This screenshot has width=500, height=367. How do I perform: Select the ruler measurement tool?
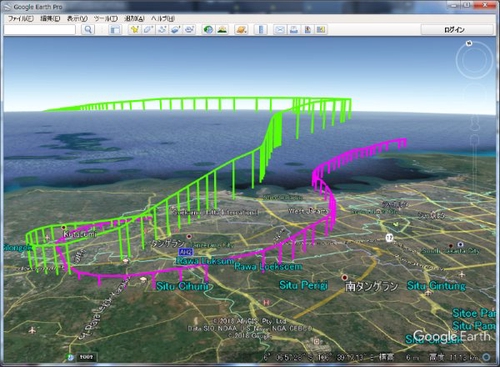pyautogui.click(x=261, y=30)
